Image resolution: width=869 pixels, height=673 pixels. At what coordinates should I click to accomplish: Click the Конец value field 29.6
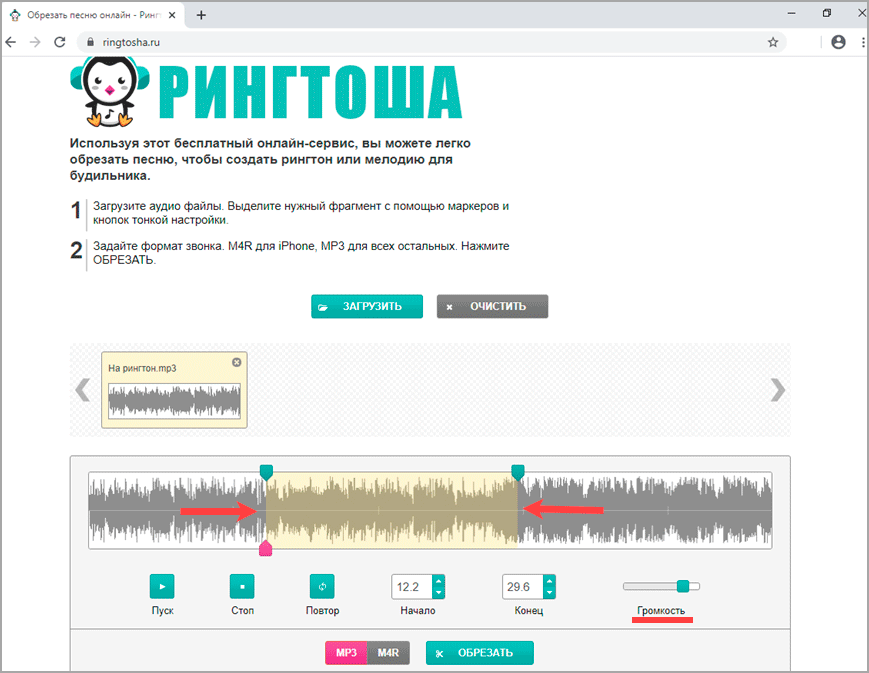coord(522,587)
